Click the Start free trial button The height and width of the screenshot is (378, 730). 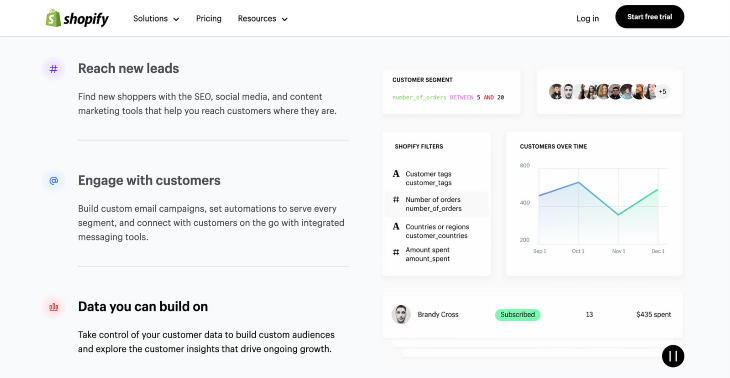[649, 17]
